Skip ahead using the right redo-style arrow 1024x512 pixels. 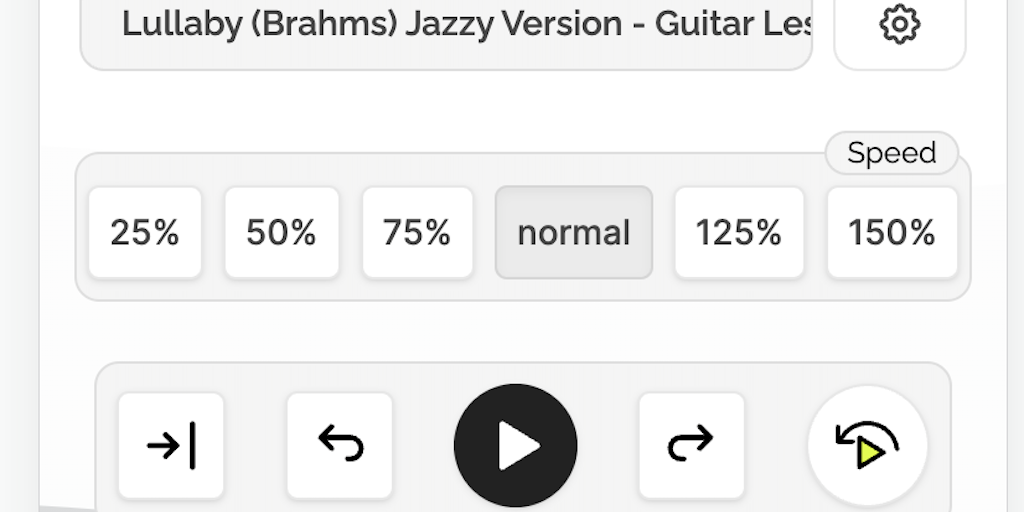tap(691, 445)
